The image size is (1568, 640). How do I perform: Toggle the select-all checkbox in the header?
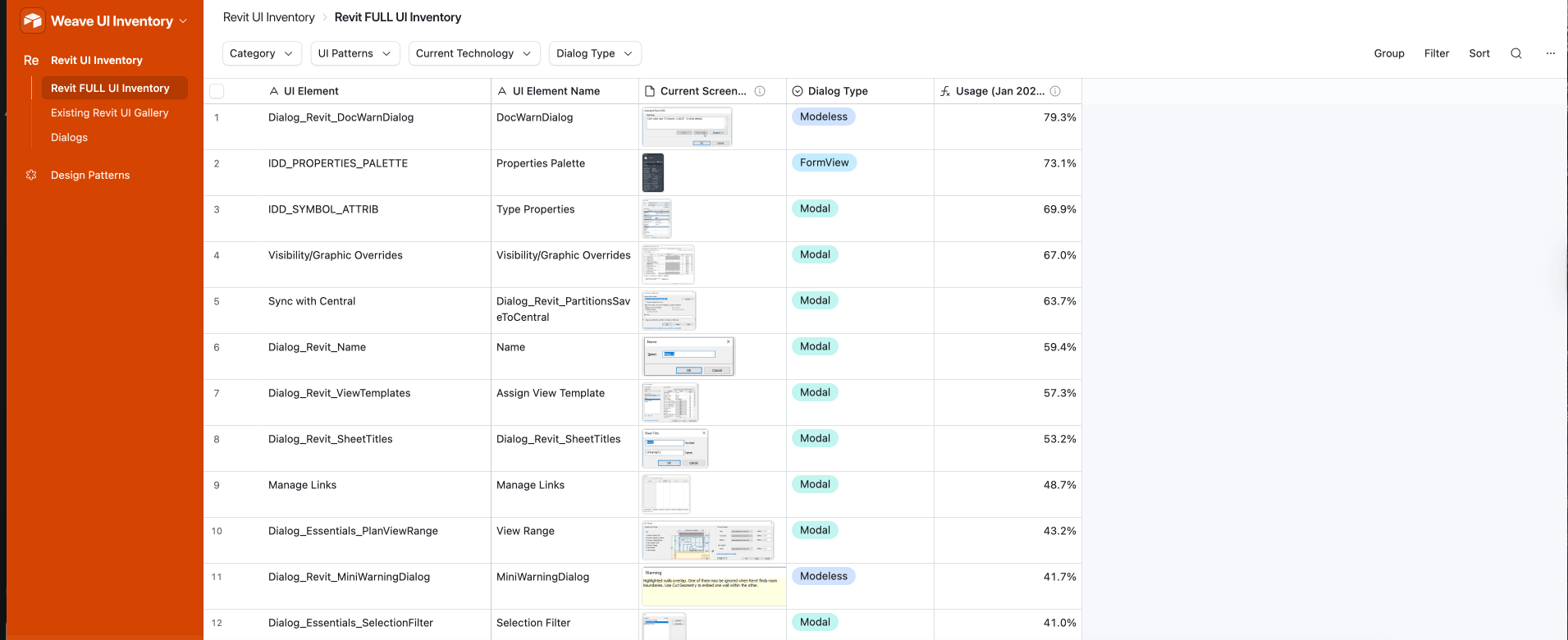[217, 91]
